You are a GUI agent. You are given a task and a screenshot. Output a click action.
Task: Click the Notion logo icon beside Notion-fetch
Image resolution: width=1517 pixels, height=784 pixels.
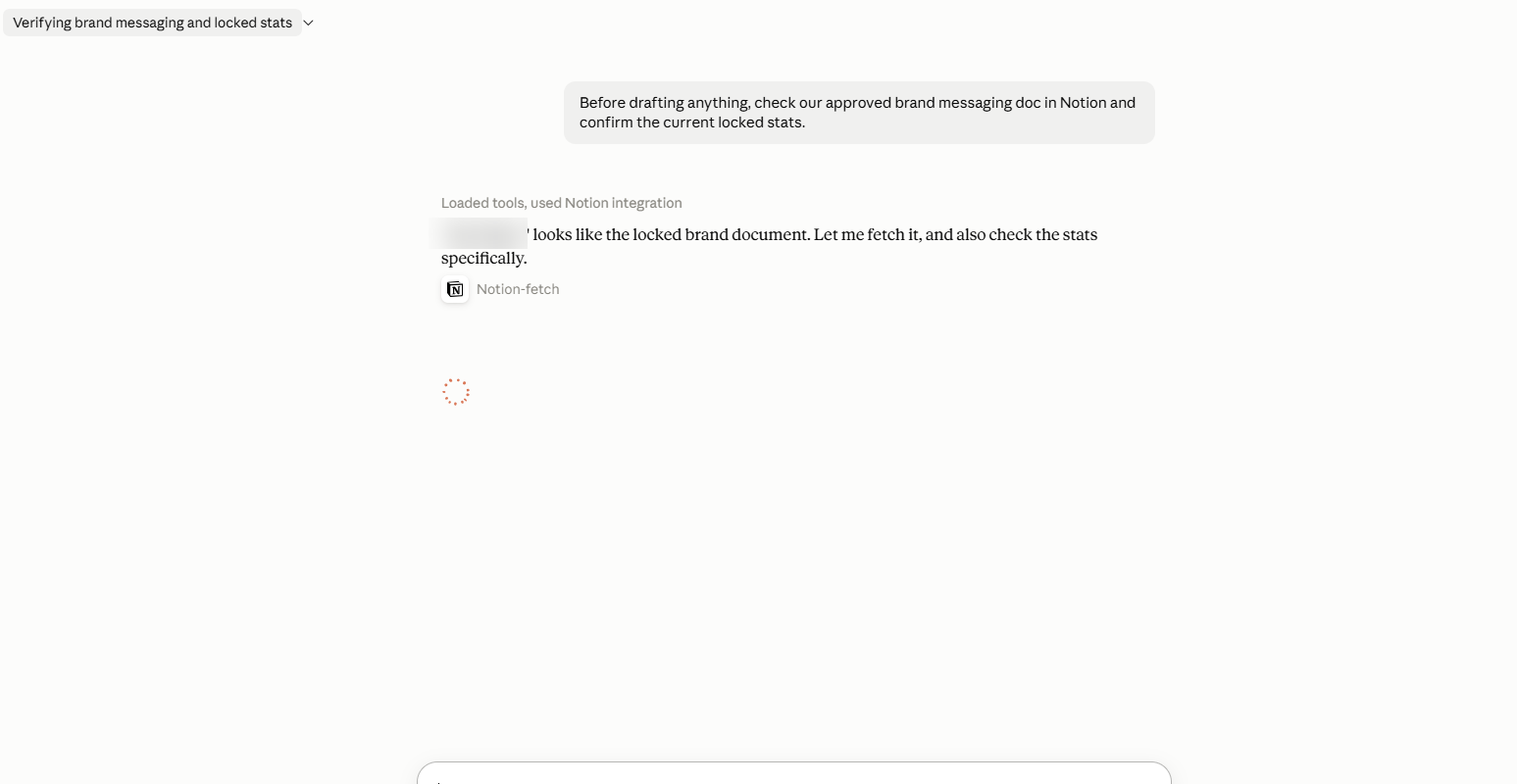(455, 289)
